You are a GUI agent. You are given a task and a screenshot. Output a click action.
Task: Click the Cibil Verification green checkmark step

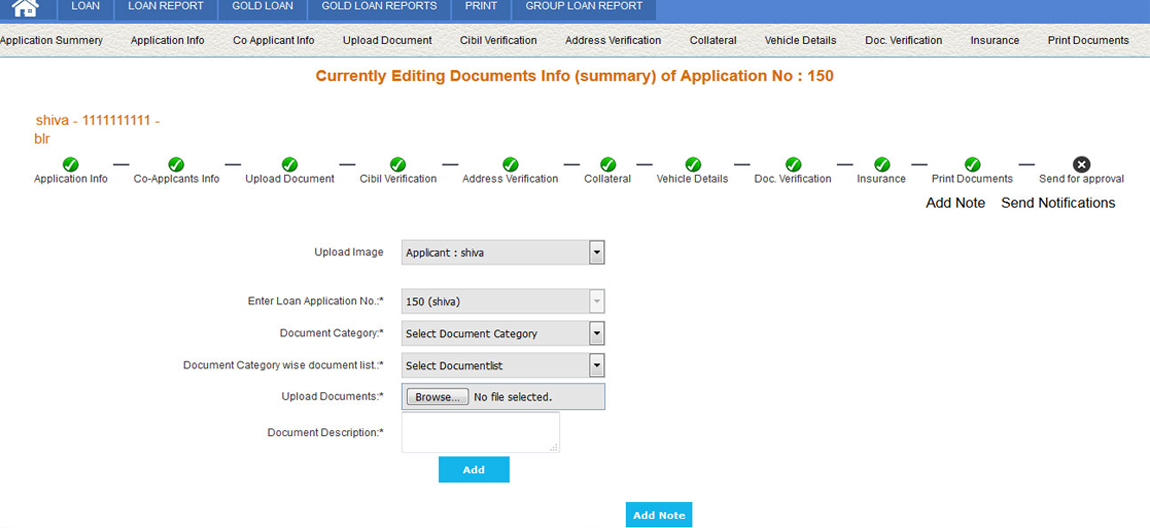[x=397, y=165]
